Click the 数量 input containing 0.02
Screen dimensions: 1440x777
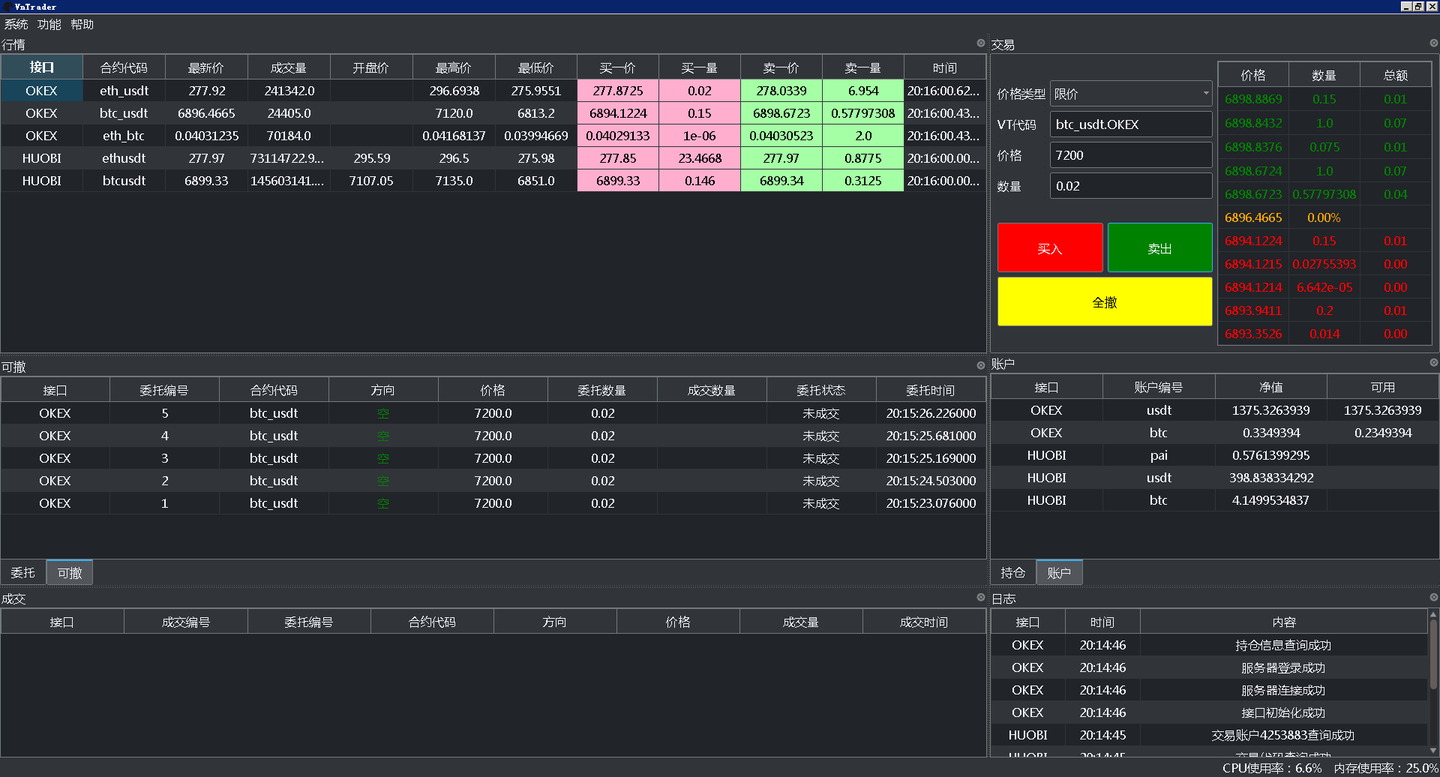[1131, 186]
